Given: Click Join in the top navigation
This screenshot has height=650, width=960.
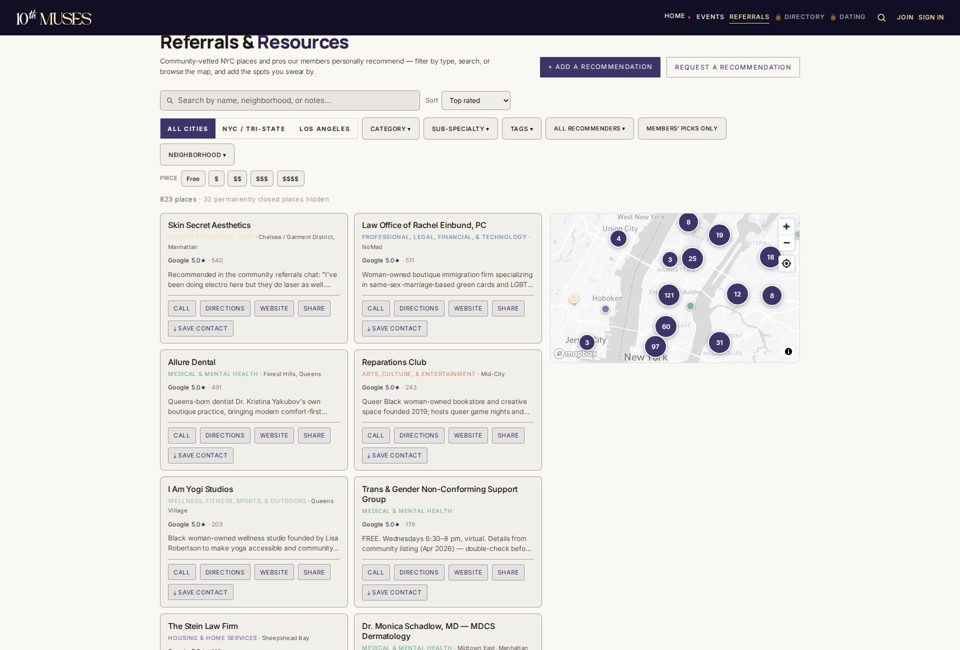Looking at the screenshot, I should pyautogui.click(x=905, y=17).
